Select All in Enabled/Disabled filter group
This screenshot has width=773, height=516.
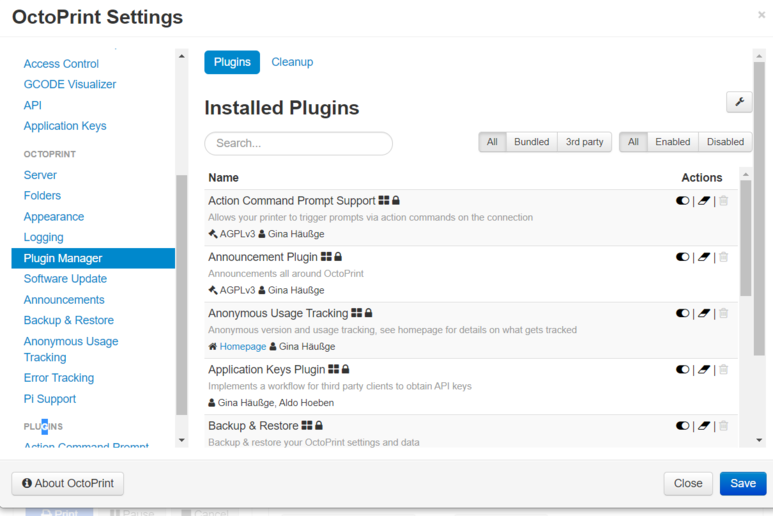[x=633, y=142]
